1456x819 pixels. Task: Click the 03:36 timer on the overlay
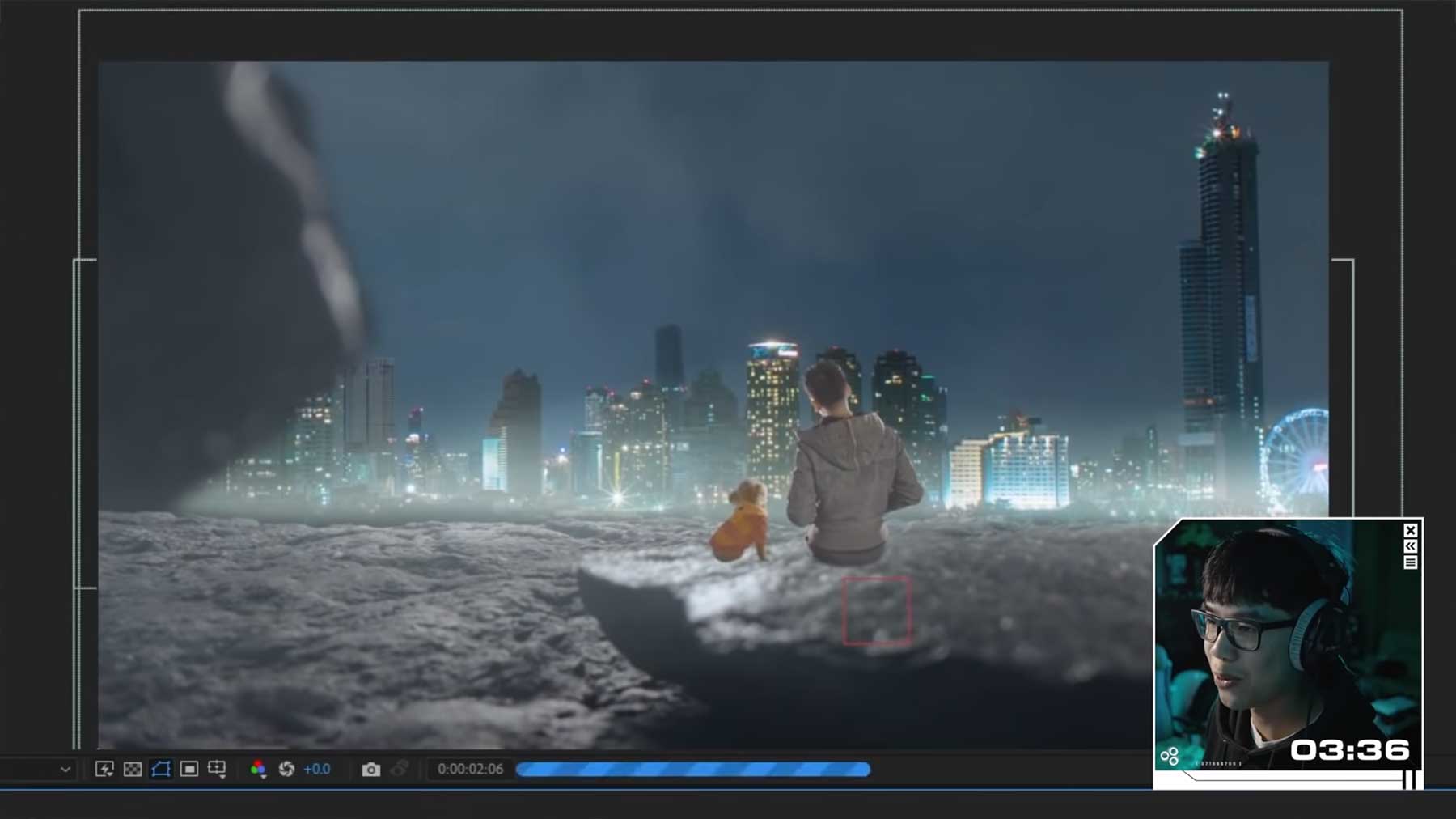click(x=1350, y=750)
